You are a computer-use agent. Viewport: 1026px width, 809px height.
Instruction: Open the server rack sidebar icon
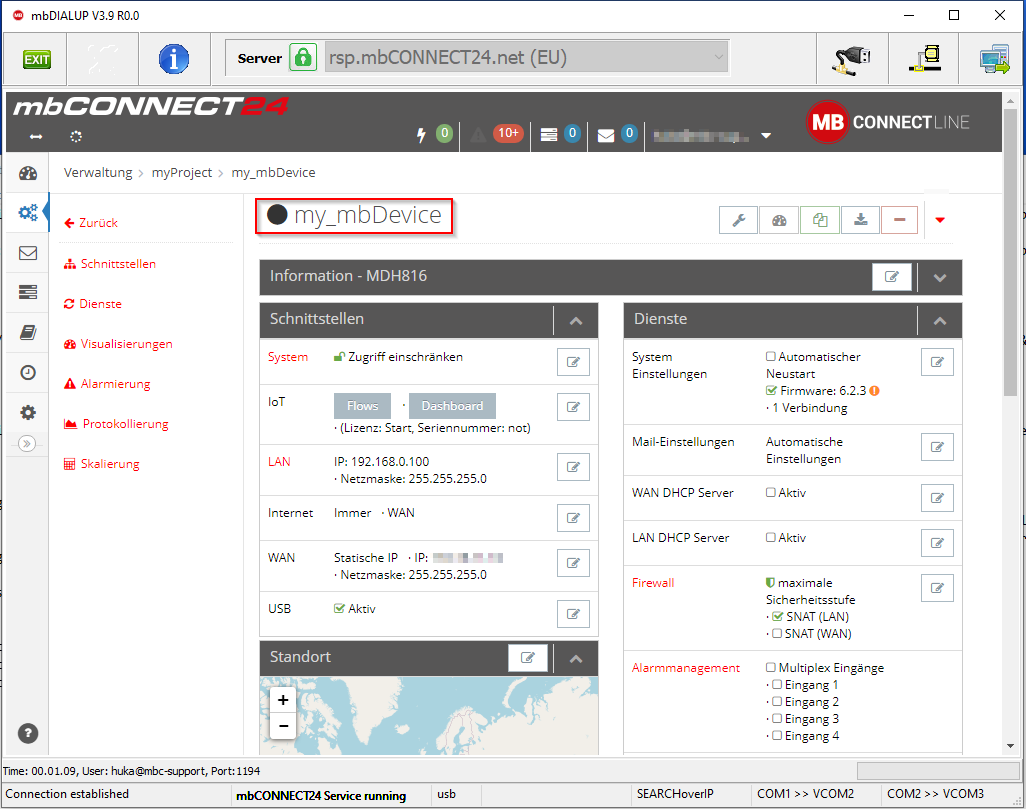28,292
